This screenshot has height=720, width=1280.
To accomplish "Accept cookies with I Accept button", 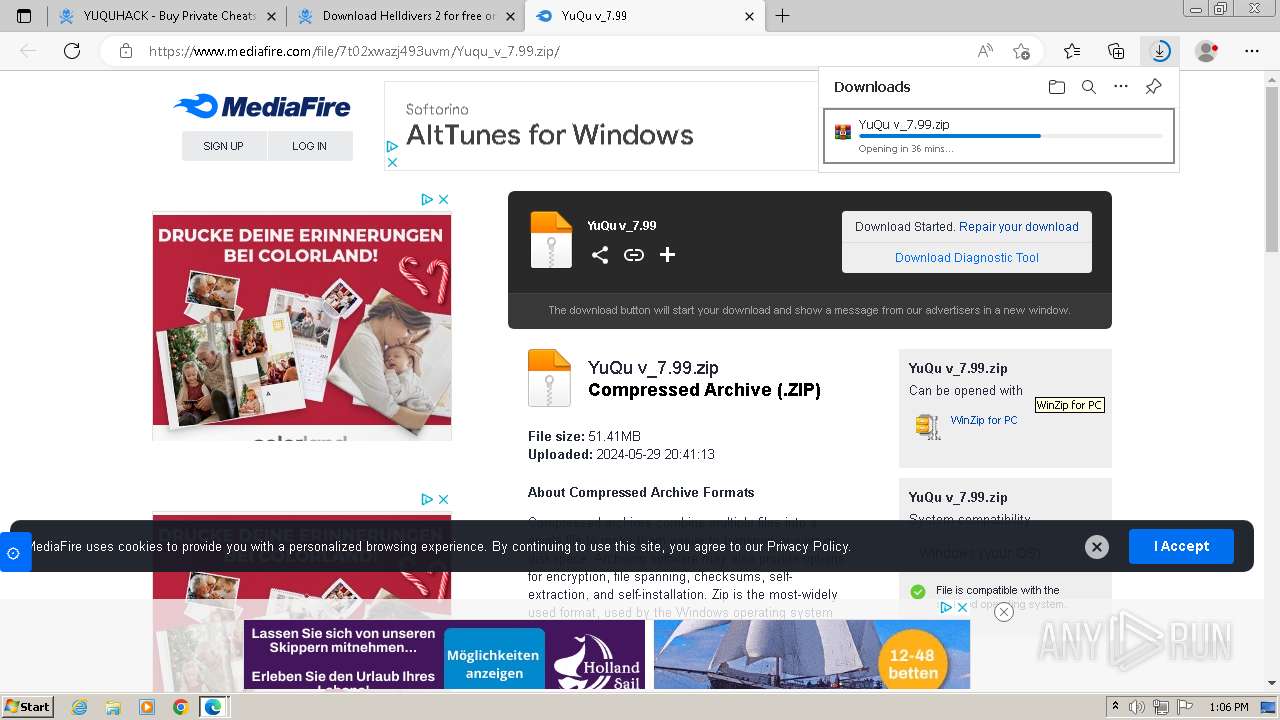I will click(x=1181, y=546).
